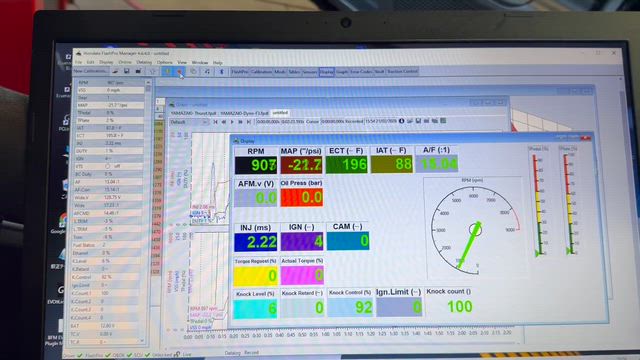The height and width of the screenshot is (360, 640).
Task: Click sensor list scrollbar down arrow
Action: tap(142, 341)
